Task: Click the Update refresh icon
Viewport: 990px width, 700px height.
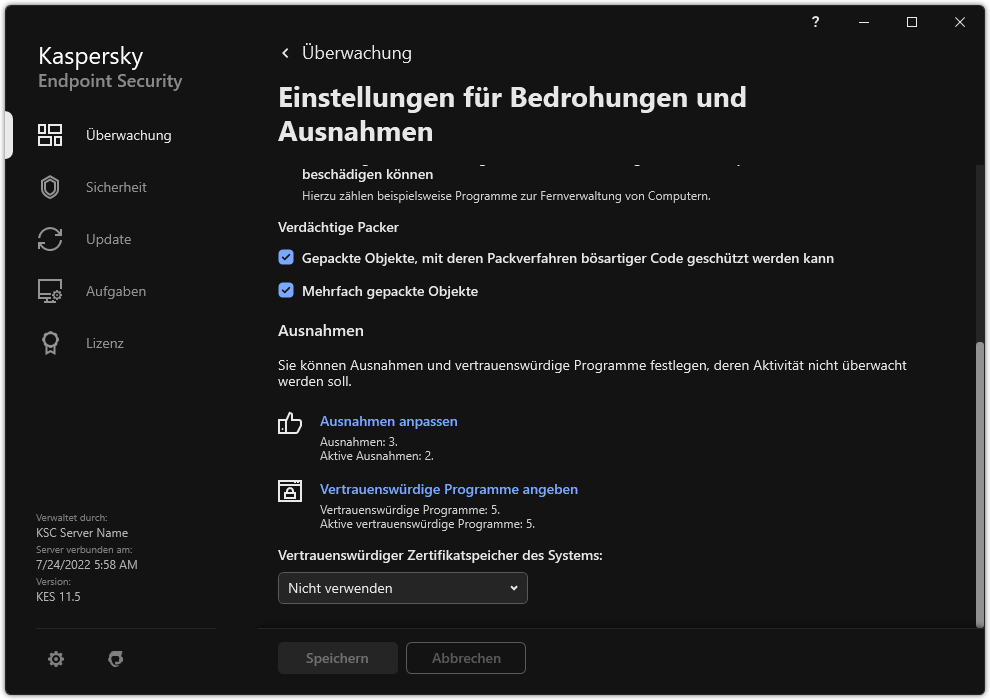Action: pos(50,239)
